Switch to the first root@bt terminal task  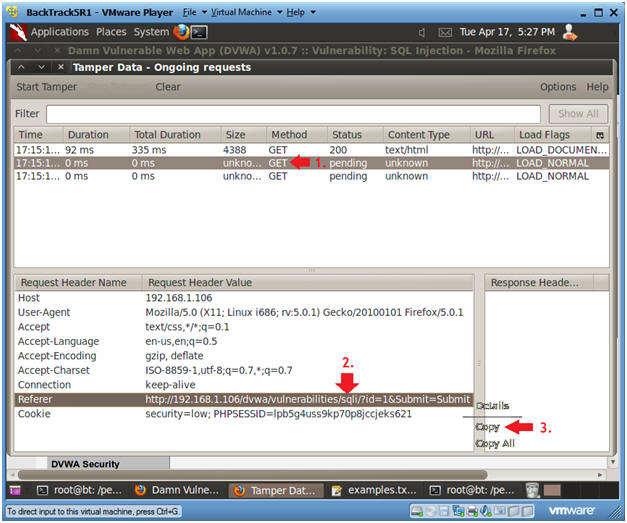point(80,490)
